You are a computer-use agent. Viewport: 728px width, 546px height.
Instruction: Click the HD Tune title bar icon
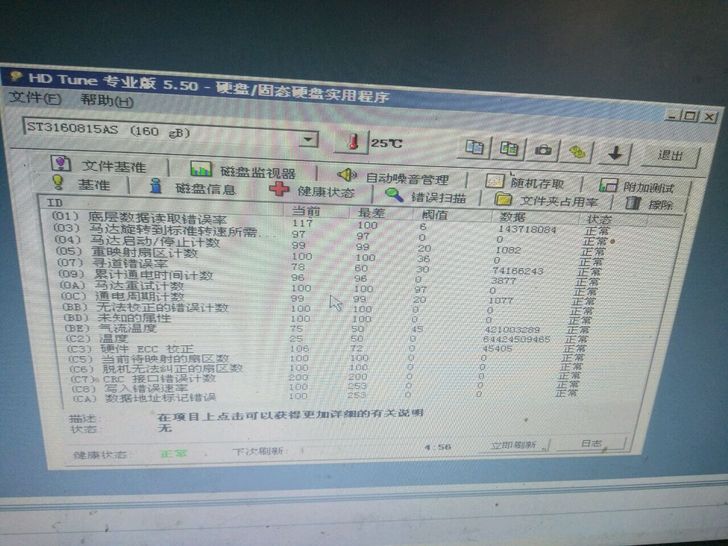(15, 75)
